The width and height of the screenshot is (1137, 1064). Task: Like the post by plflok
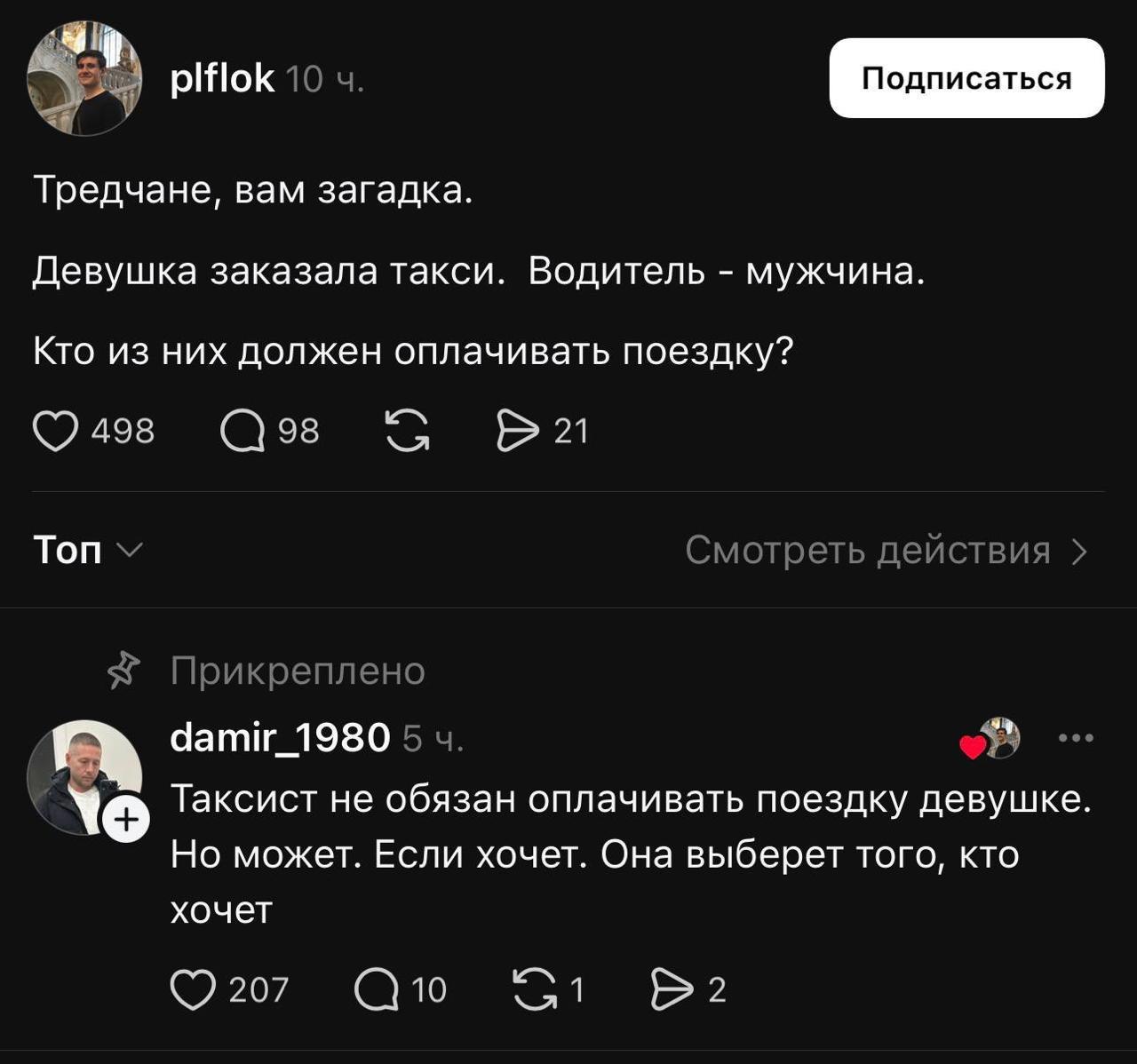click(x=55, y=432)
